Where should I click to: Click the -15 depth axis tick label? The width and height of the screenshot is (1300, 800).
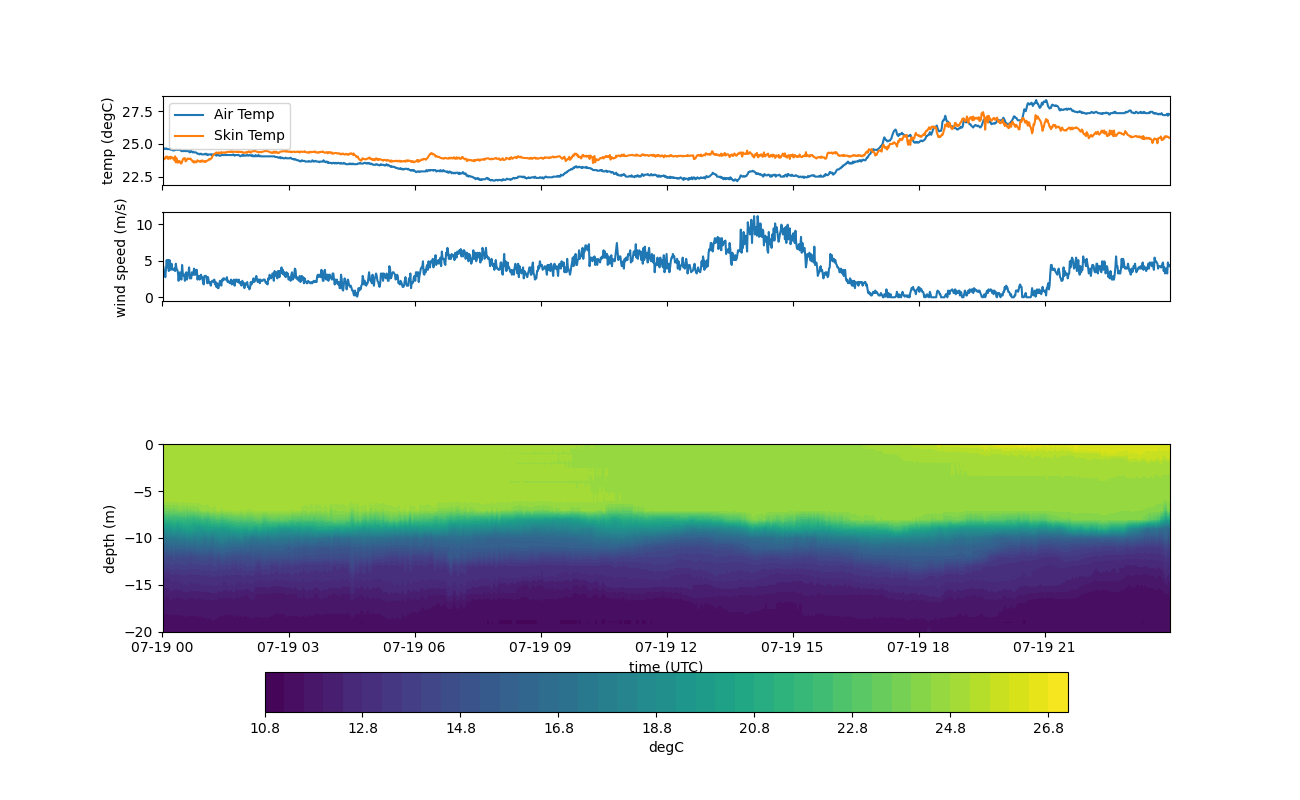tap(143, 585)
